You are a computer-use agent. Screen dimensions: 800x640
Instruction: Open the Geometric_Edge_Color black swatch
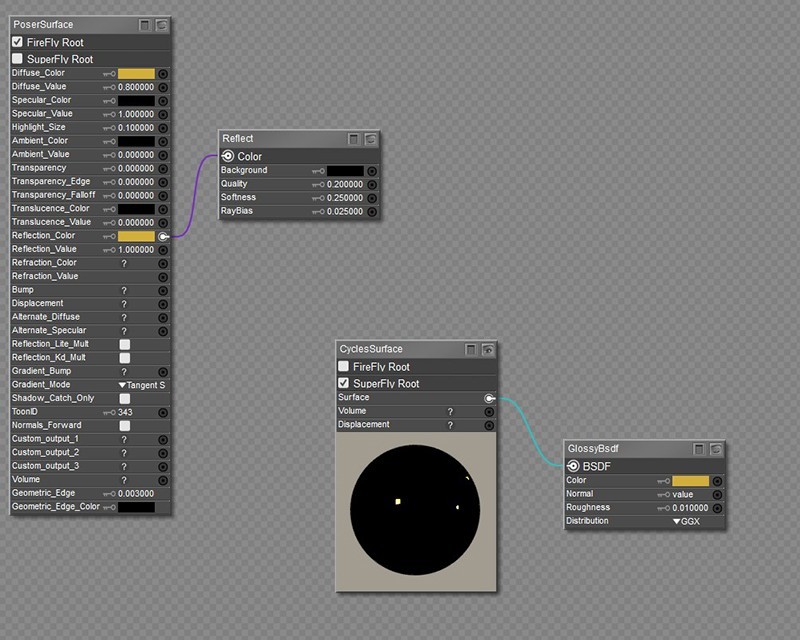tap(136, 507)
